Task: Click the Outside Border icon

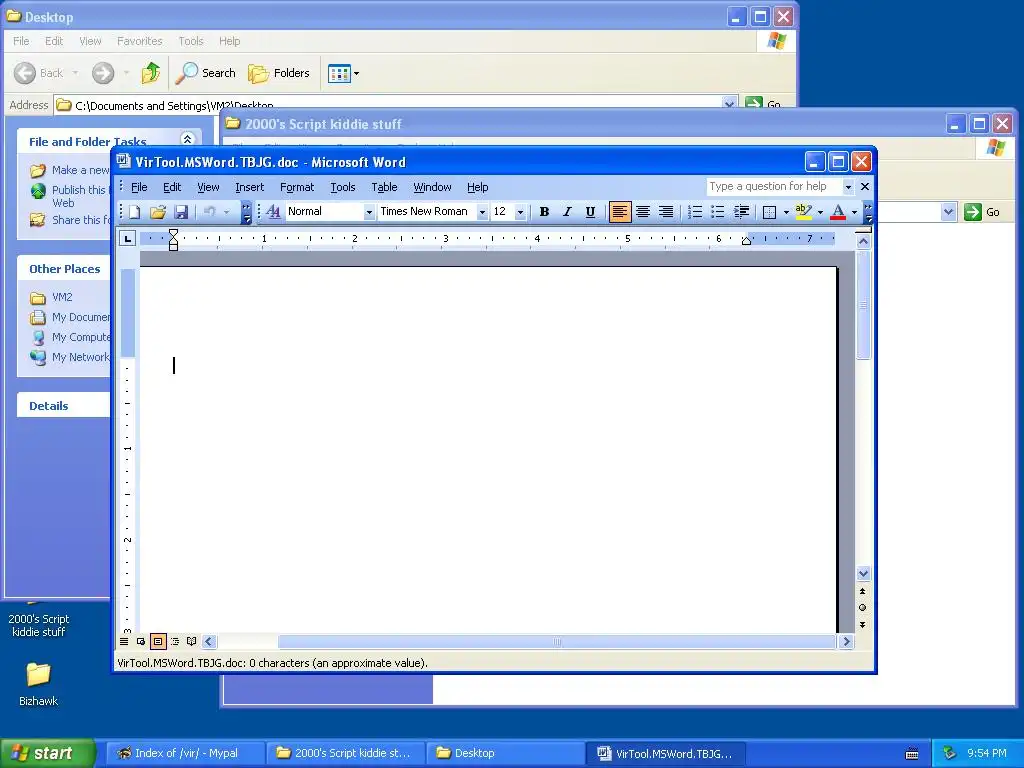Action: click(770, 212)
